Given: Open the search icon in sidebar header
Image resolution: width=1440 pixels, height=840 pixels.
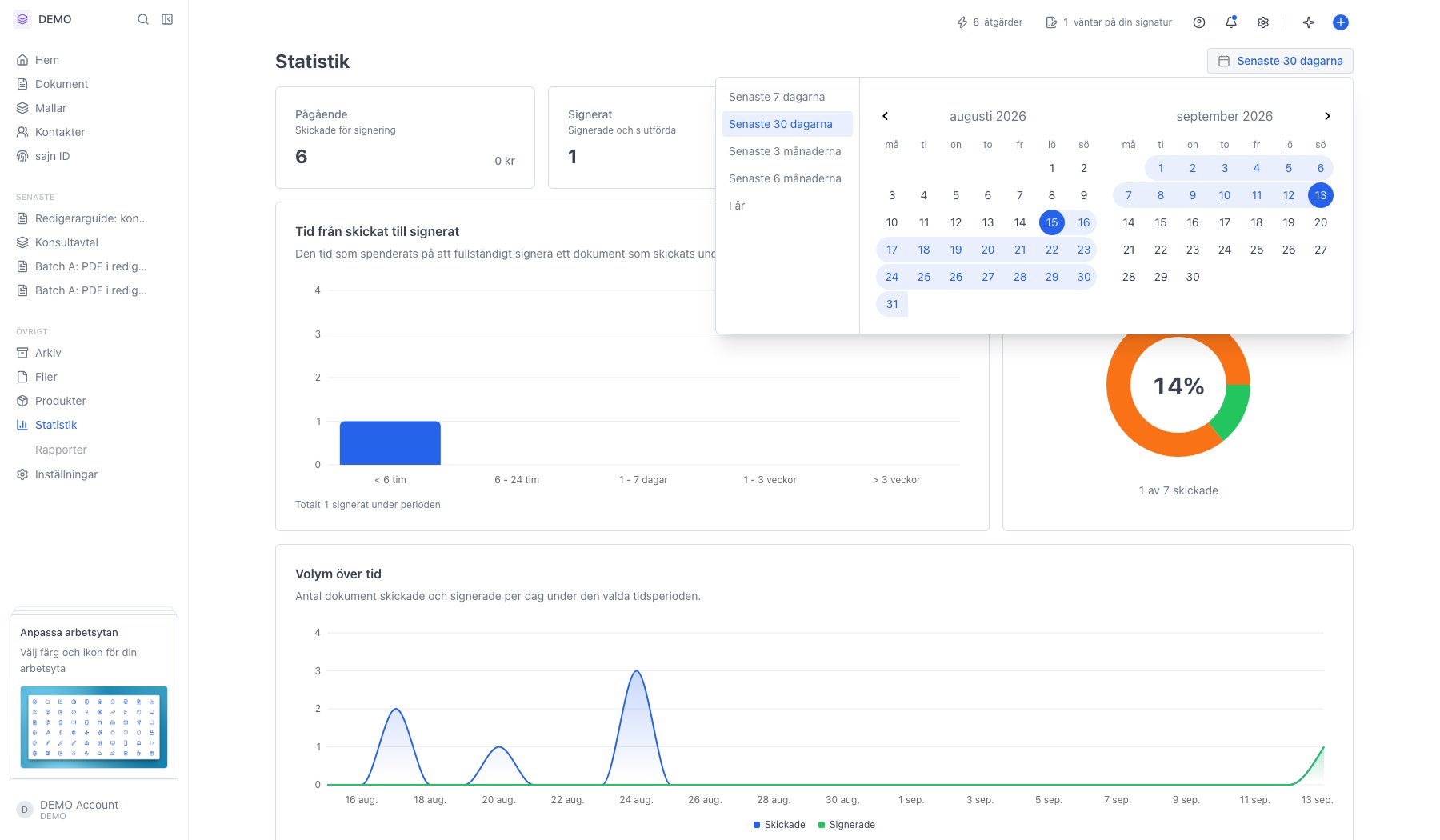Looking at the screenshot, I should pyautogui.click(x=143, y=19).
